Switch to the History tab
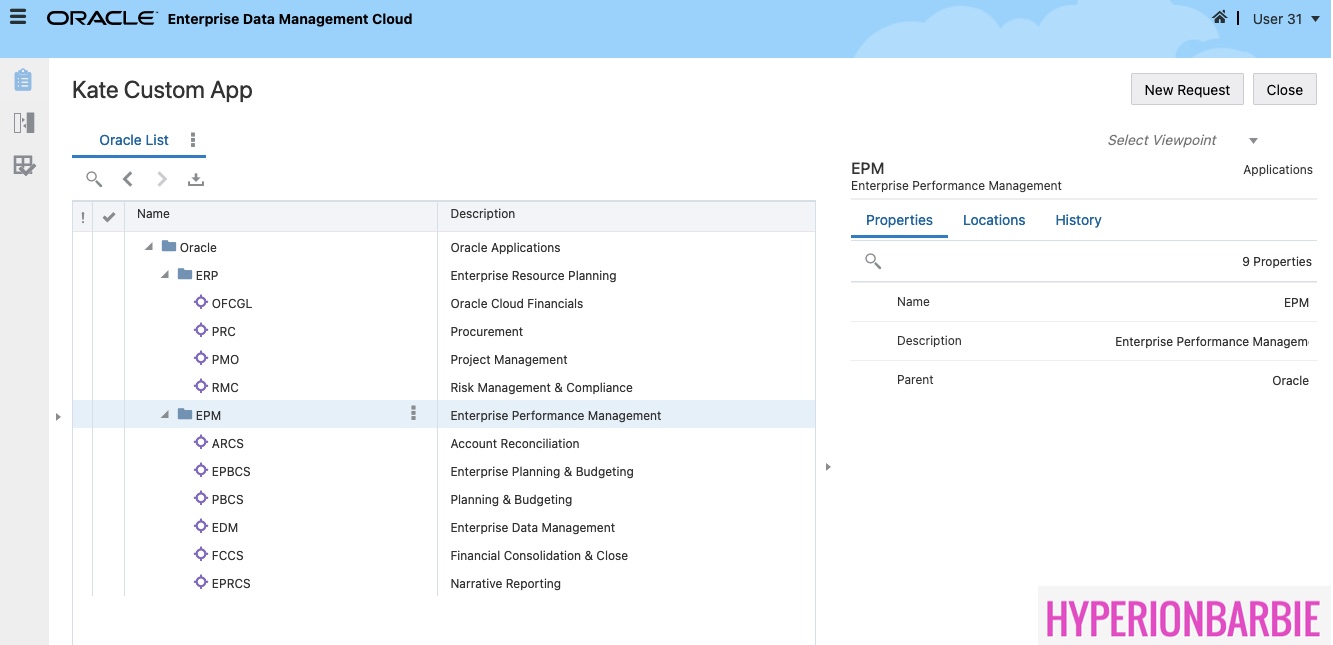1333x645 pixels. [x=1078, y=220]
